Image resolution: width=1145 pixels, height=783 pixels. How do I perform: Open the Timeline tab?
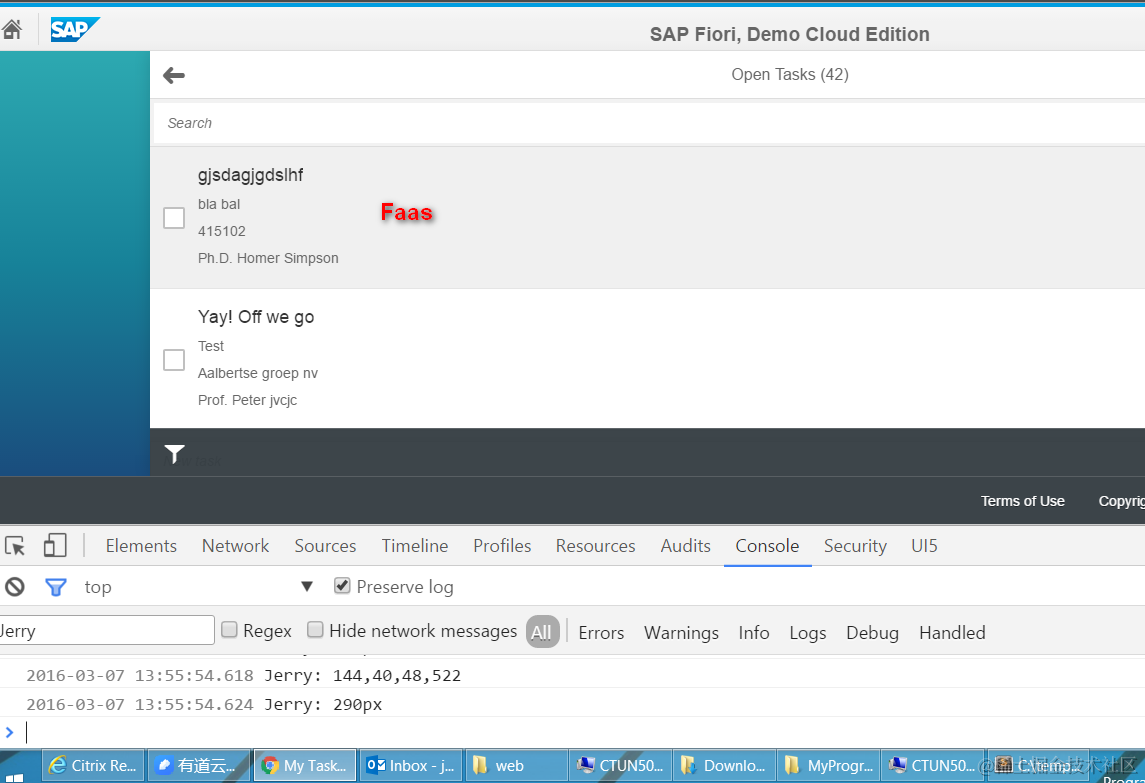[415, 546]
